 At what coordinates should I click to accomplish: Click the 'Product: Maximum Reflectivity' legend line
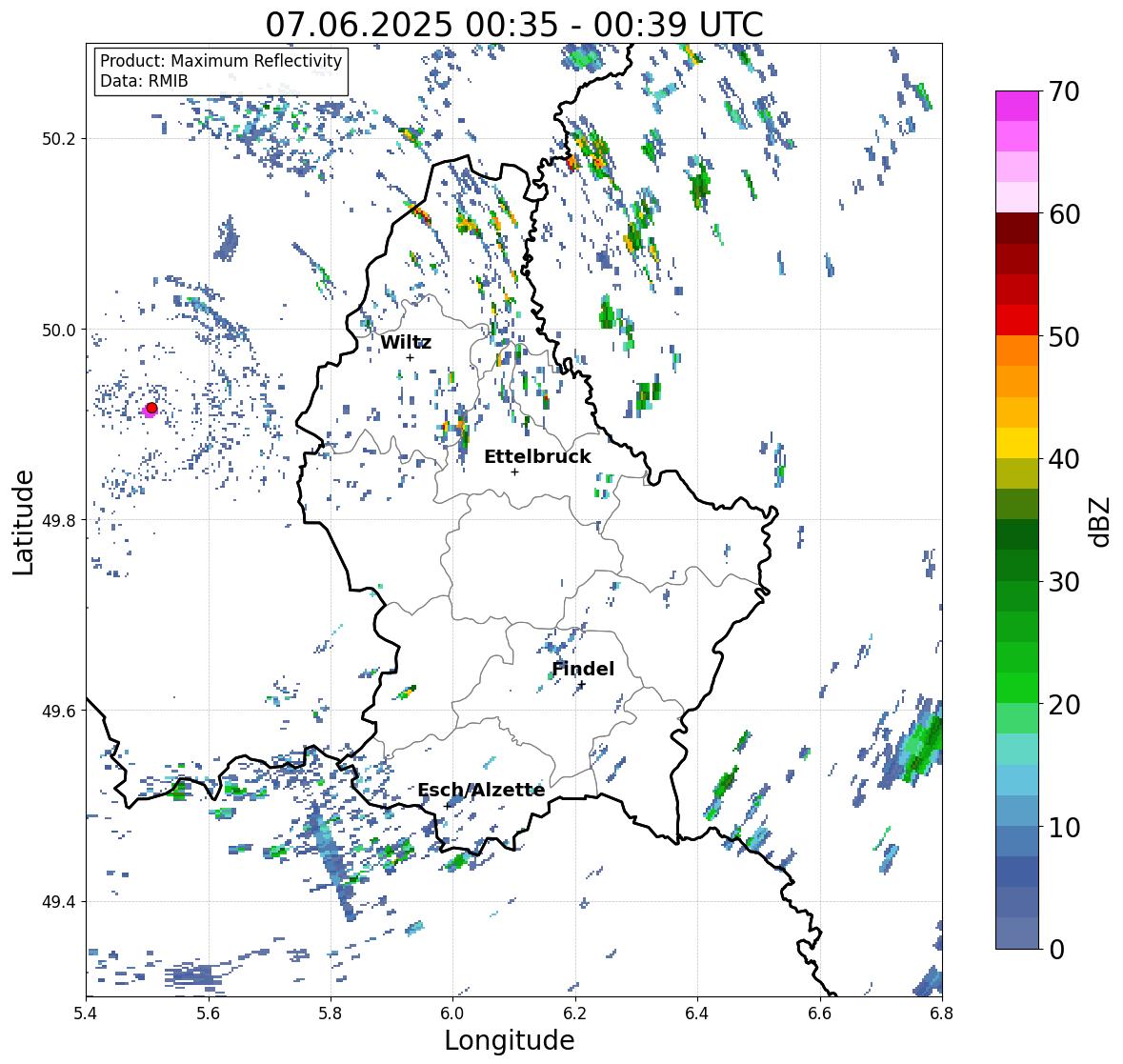coord(221,61)
